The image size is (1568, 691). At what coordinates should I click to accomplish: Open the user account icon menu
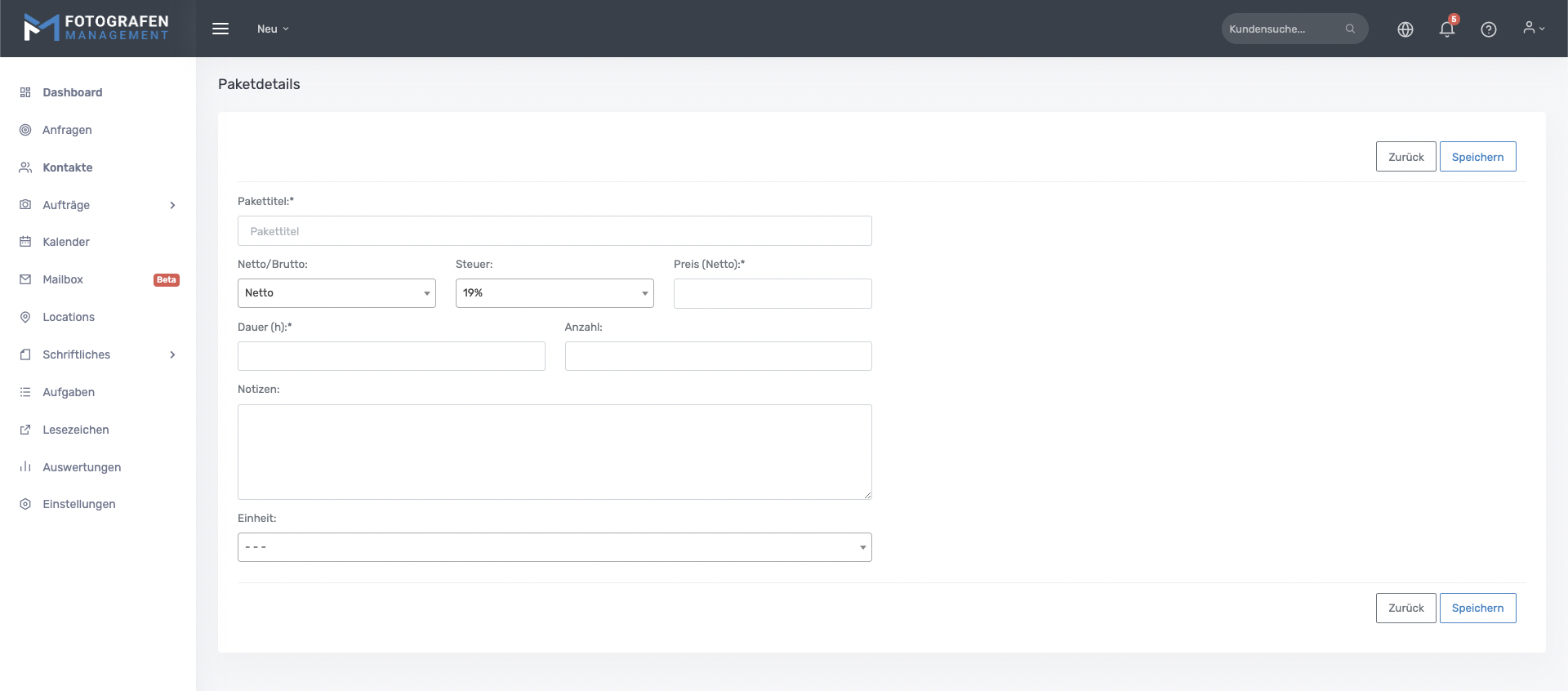tap(1533, 29)
